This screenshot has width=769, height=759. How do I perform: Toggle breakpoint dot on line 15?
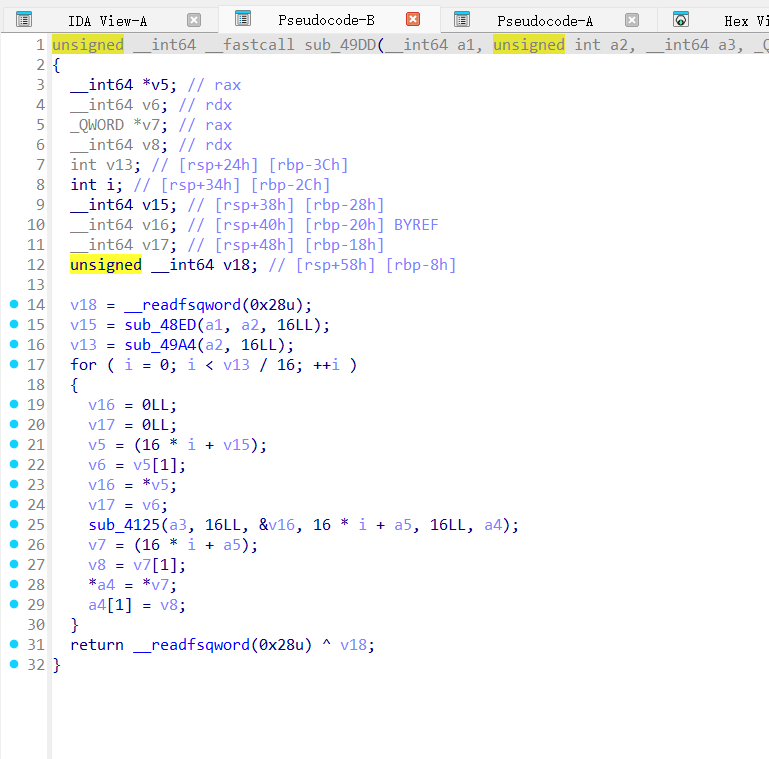pos(14,324)
